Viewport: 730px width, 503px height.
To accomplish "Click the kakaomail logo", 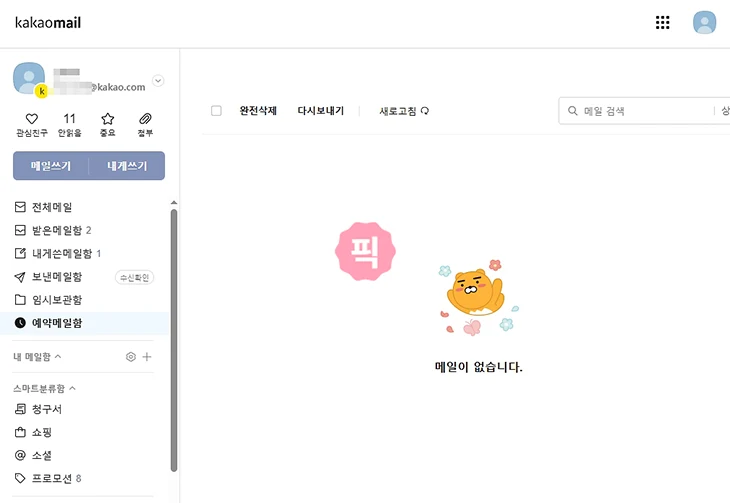I will pos(48,22).
